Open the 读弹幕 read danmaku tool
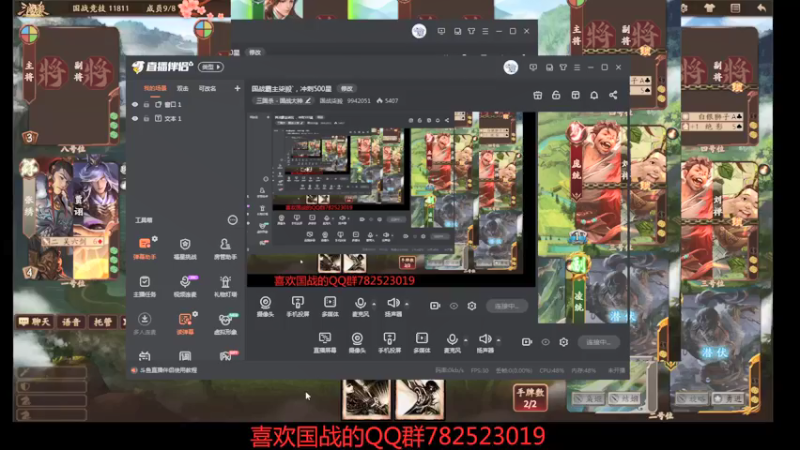The image size is (800, 450). (185, 324)
